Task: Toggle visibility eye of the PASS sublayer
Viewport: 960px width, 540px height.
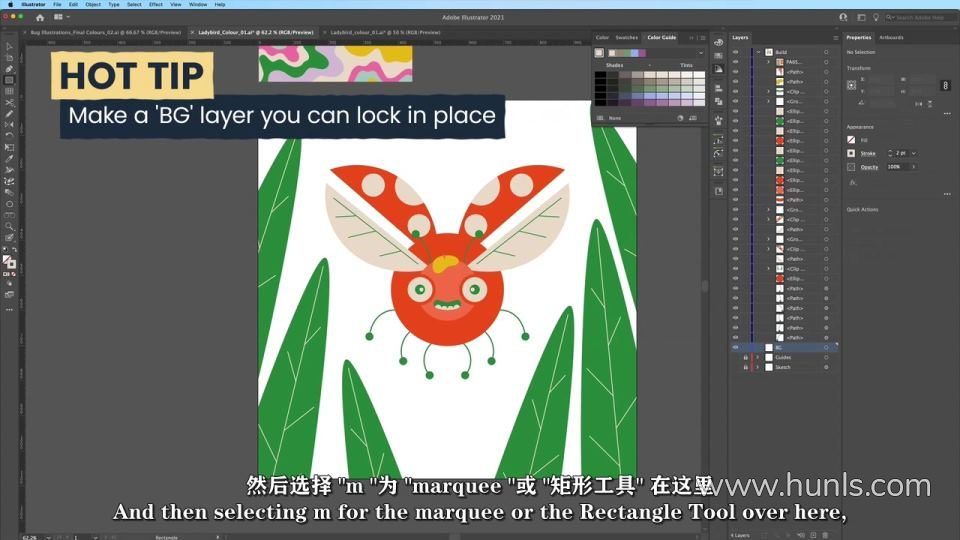Action: click(735, 62)
